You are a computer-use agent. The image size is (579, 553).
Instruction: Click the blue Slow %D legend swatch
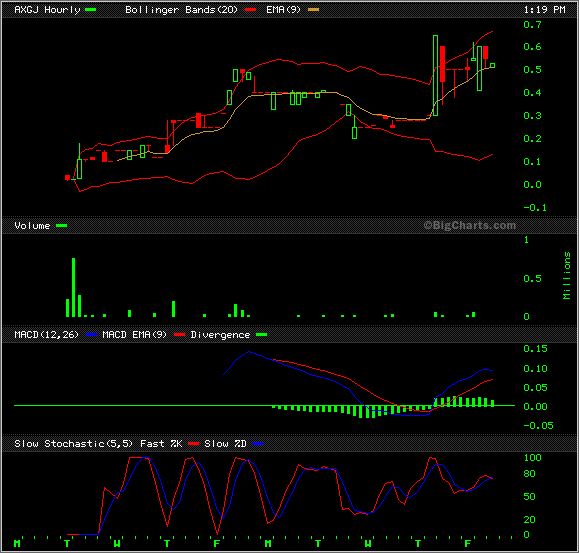point(257,444)
